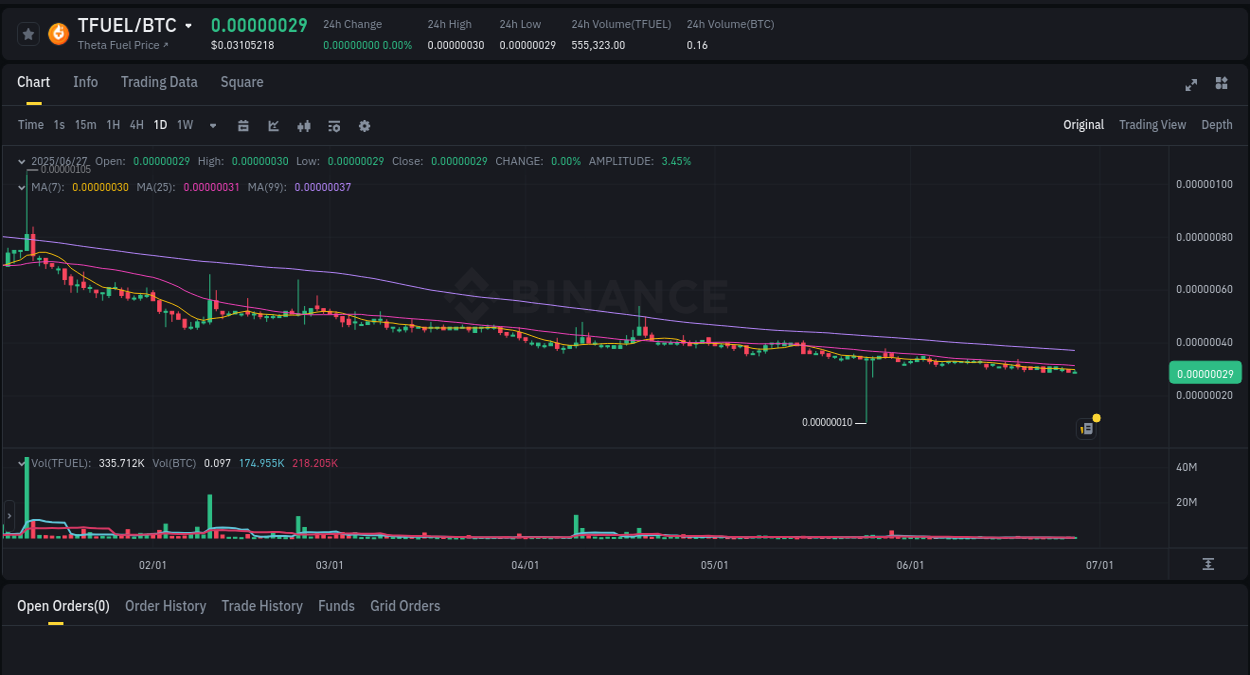Select the line chart style icon
Image resolution: width=1250 pixels, height=675 pixels.
[x=272, y=125]
